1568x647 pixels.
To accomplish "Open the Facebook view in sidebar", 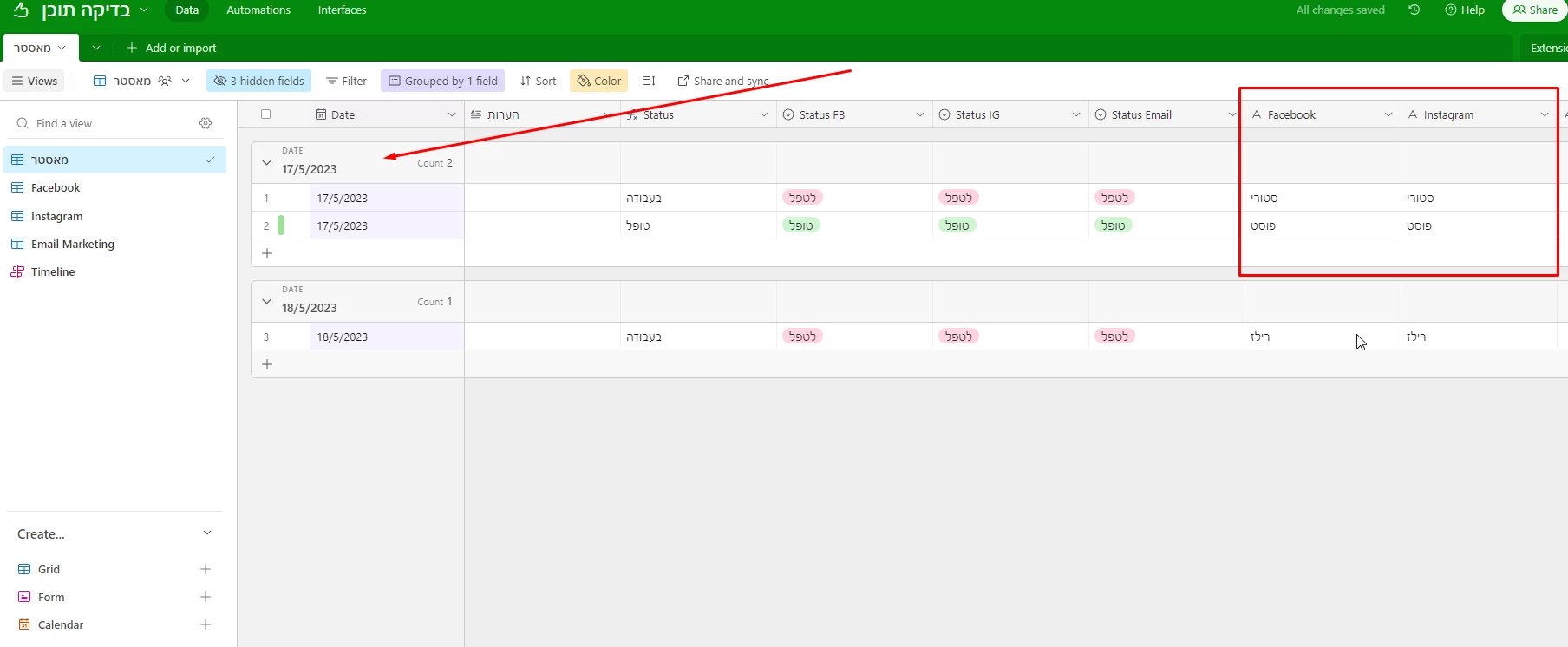I will (x=115, y=187).
